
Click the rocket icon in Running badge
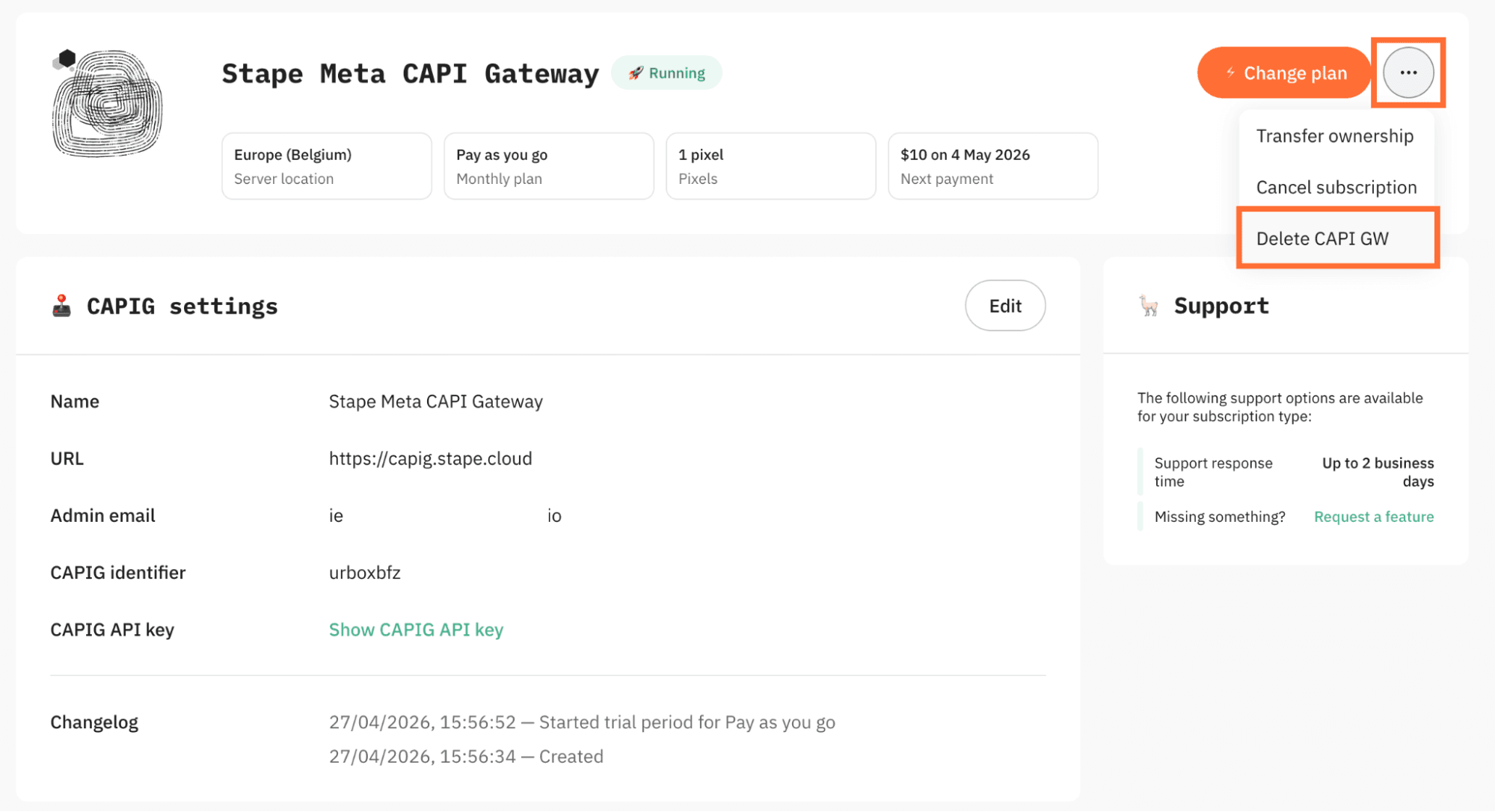click(636, 73)
